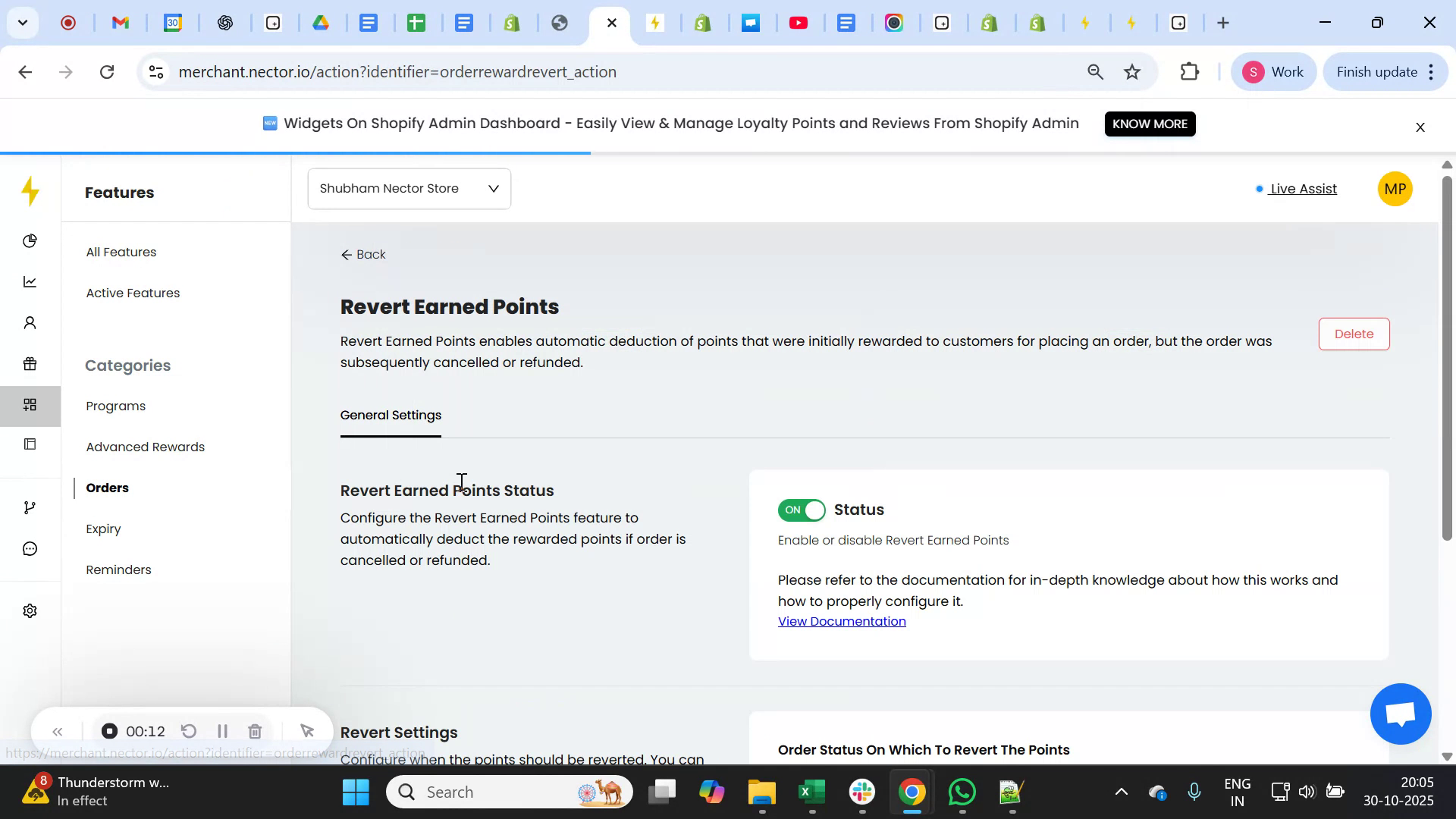The width and height of the screenshot is (1456, 819).
Task: Click the View Documentation link
Action: pos(842,620)
